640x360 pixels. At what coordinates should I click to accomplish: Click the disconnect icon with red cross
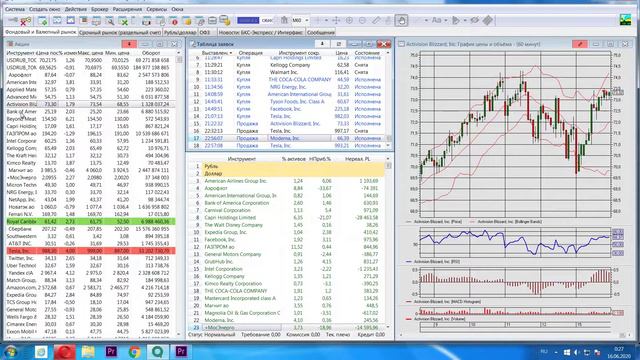[x=25, y=20]
